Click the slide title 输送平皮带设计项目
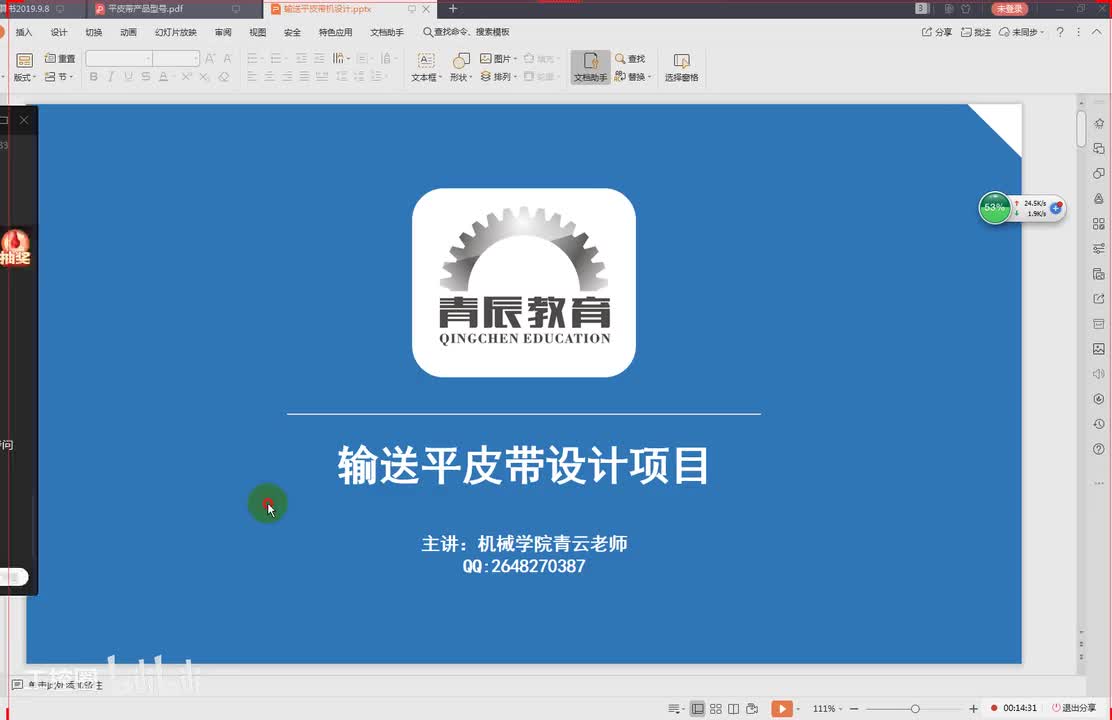This screenshot has height=720, width=1112. pyautogui.click(x=523, y=465)
